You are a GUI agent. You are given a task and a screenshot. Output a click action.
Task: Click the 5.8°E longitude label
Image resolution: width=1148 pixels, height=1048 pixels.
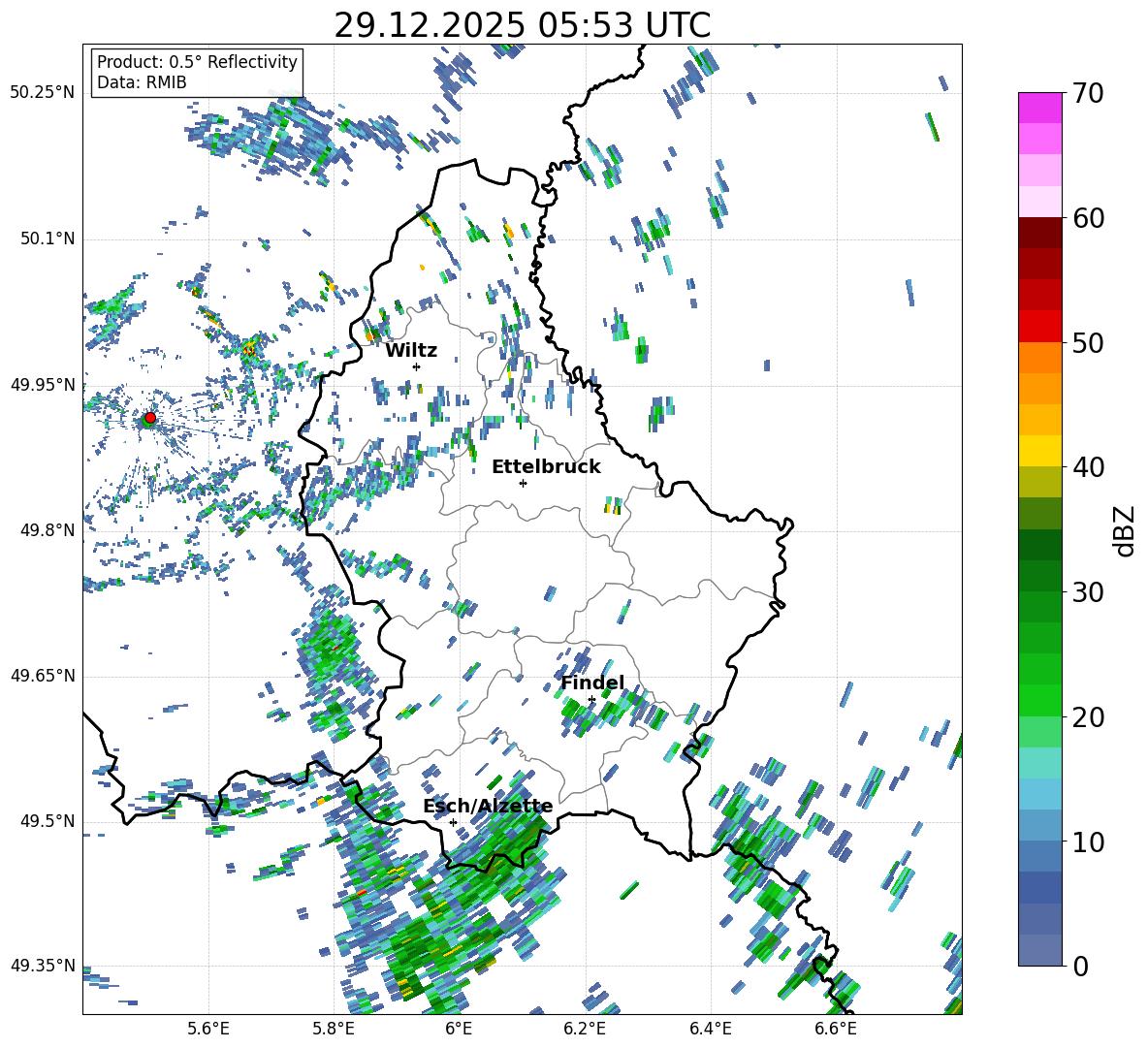pyautogui.click(x=334, y=1029)
